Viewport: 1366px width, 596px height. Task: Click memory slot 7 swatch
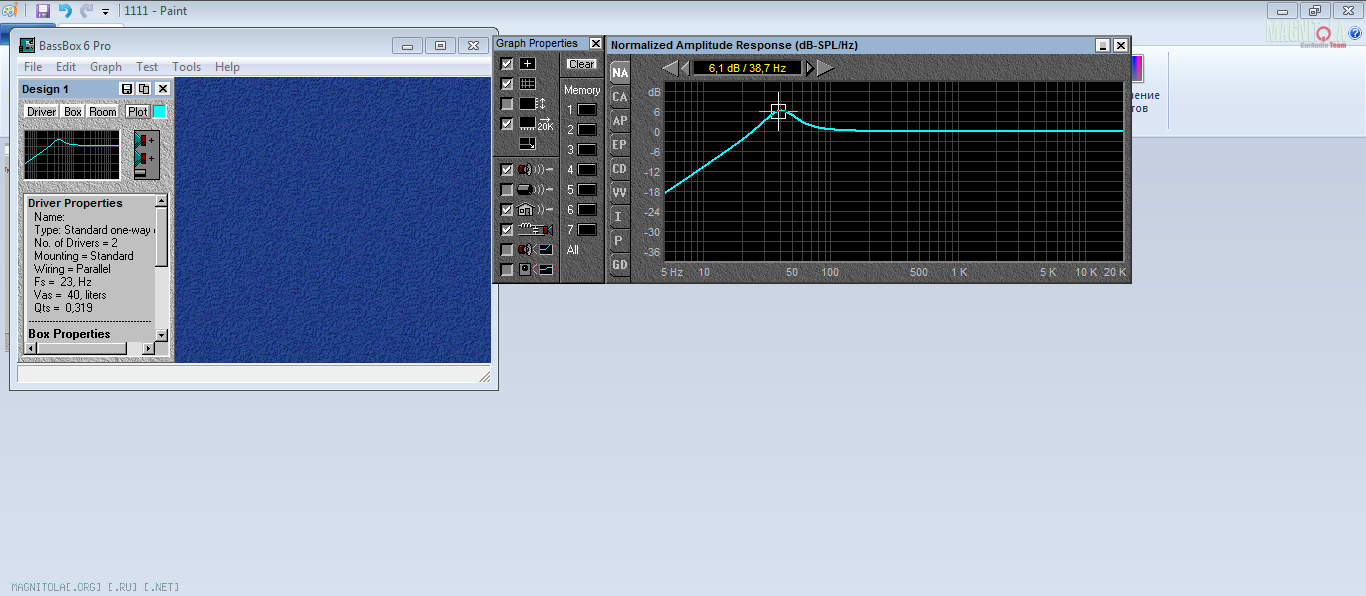click(x=586, y=230)
